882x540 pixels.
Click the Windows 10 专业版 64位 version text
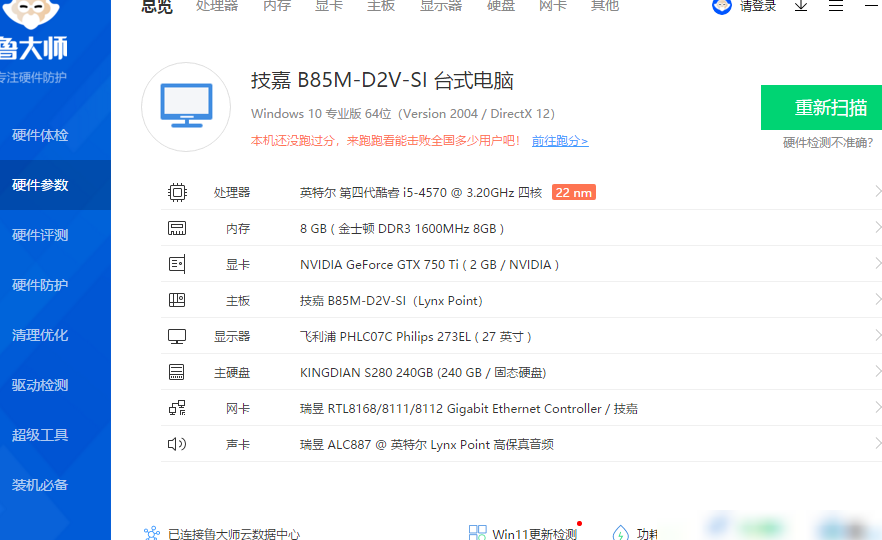(x=403, y=114)
